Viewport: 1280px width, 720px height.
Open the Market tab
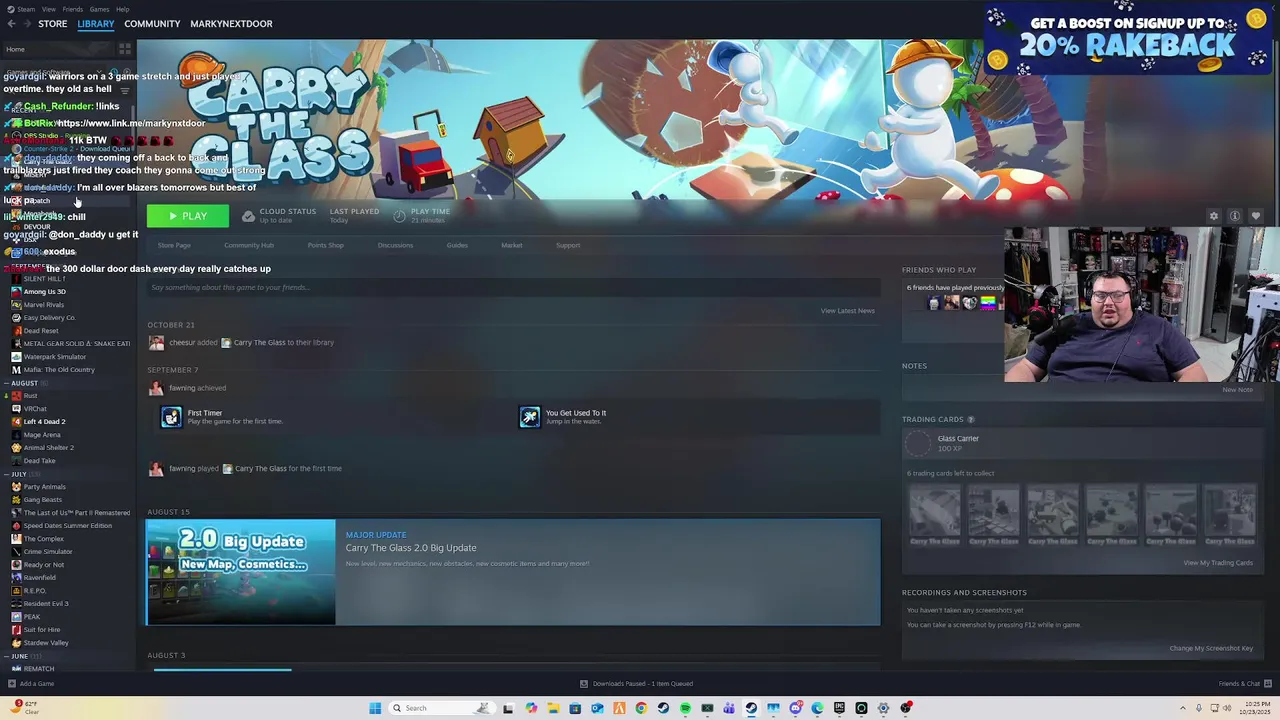(x=511, y=245)
